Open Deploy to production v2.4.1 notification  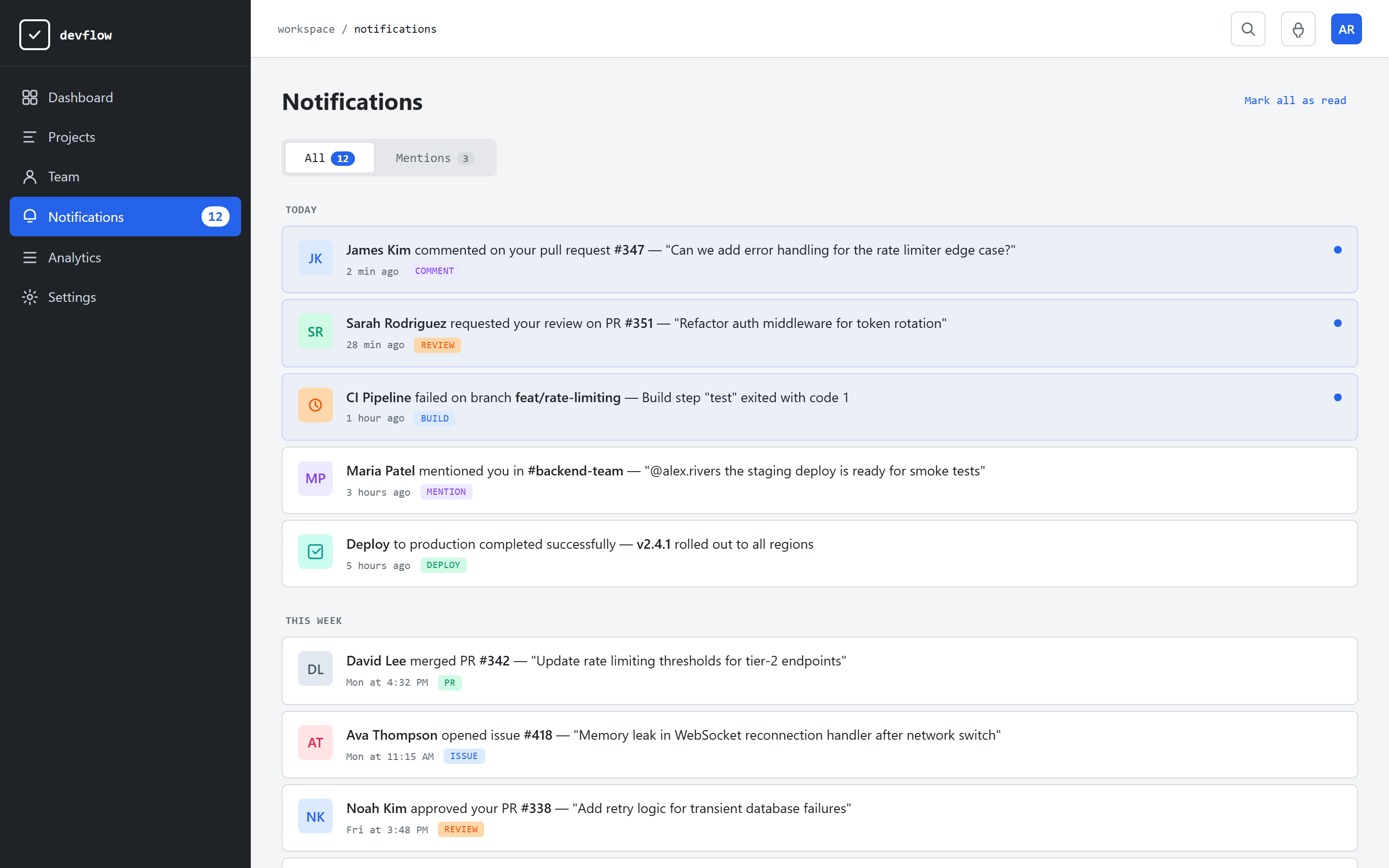click(819, 554)
